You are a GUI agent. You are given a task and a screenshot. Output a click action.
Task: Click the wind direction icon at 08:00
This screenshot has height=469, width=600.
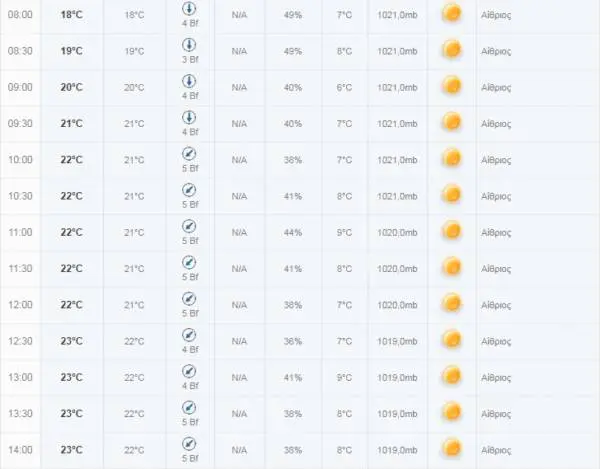click(x=189, y=8)
